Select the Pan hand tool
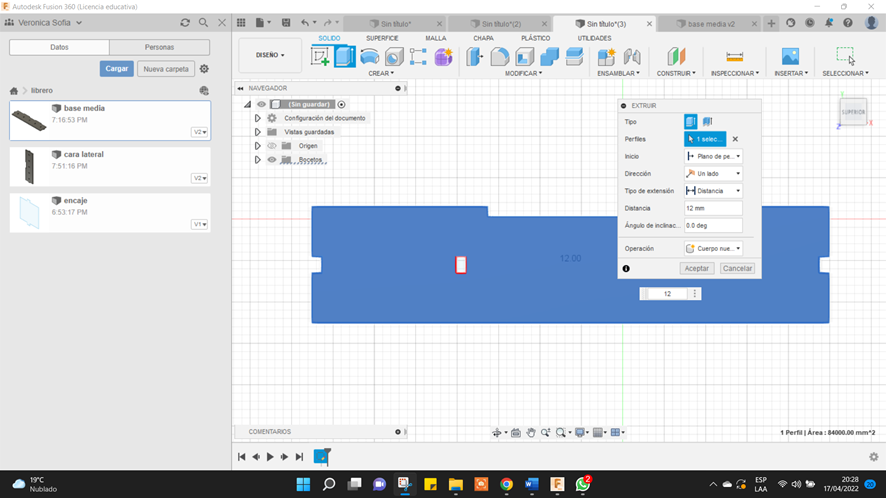The width and height of the screenshot is (886, 498). 531,432
